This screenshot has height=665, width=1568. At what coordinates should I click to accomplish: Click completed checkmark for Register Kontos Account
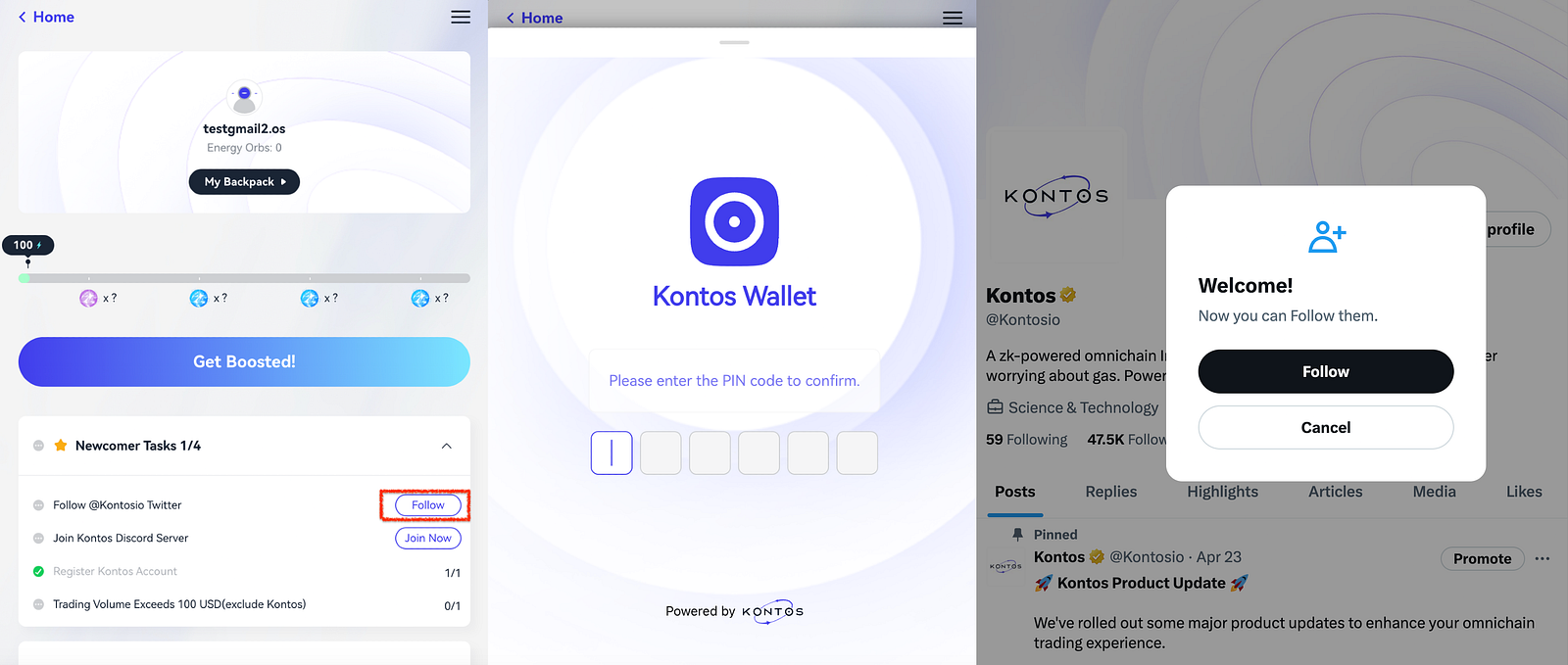click(x=38, y=572)
